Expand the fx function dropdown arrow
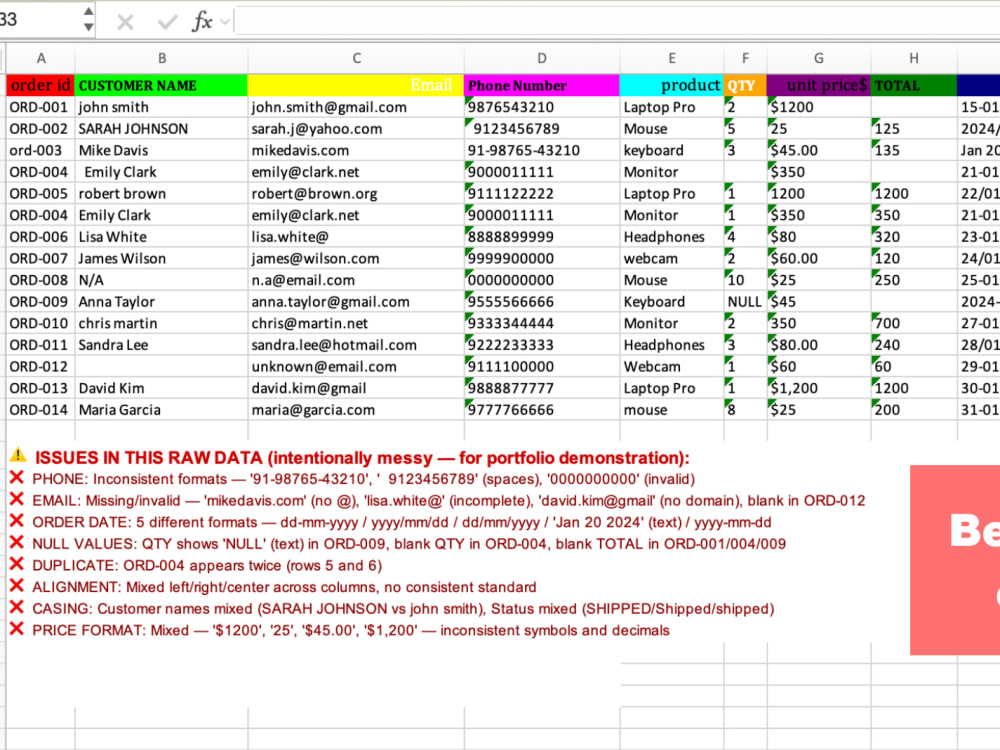The height and width of the screenshot is (750, 1000). (x=224, y=22)
